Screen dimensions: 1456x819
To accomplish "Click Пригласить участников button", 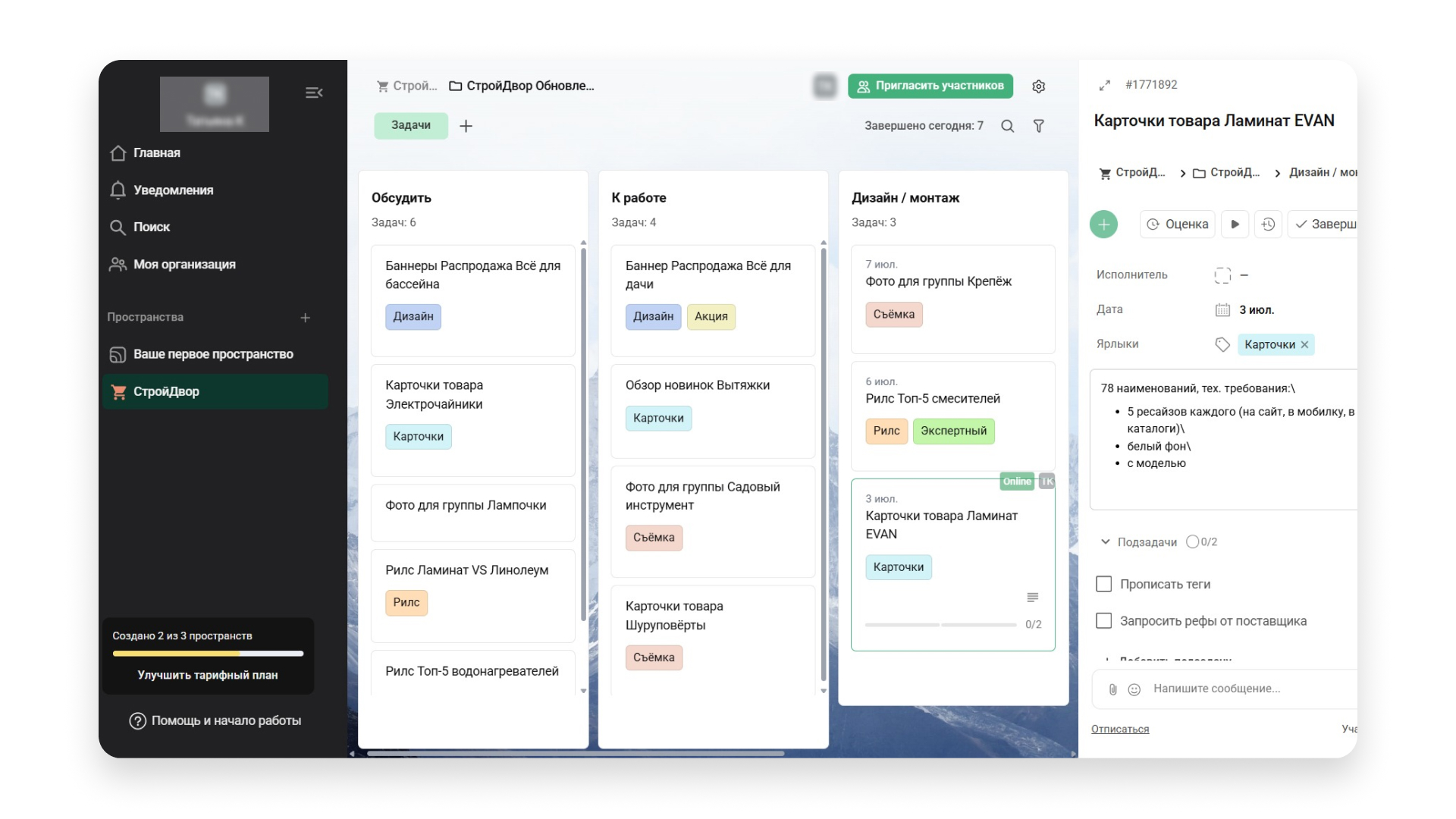I will 930,86.
